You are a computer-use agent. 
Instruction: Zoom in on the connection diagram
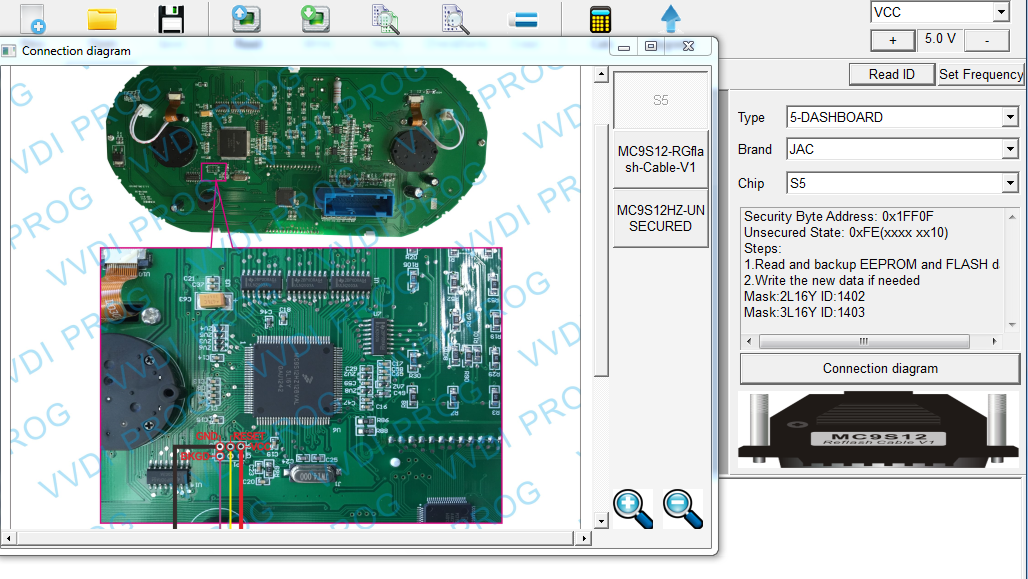pos(633,508)
